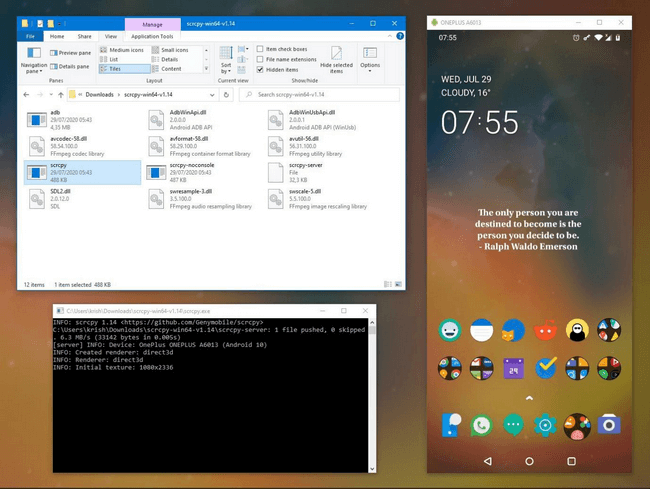This screenshot has height=489, width=650.
Task: Open the Reddit app on the phone
Action: (x=545, y=330)
